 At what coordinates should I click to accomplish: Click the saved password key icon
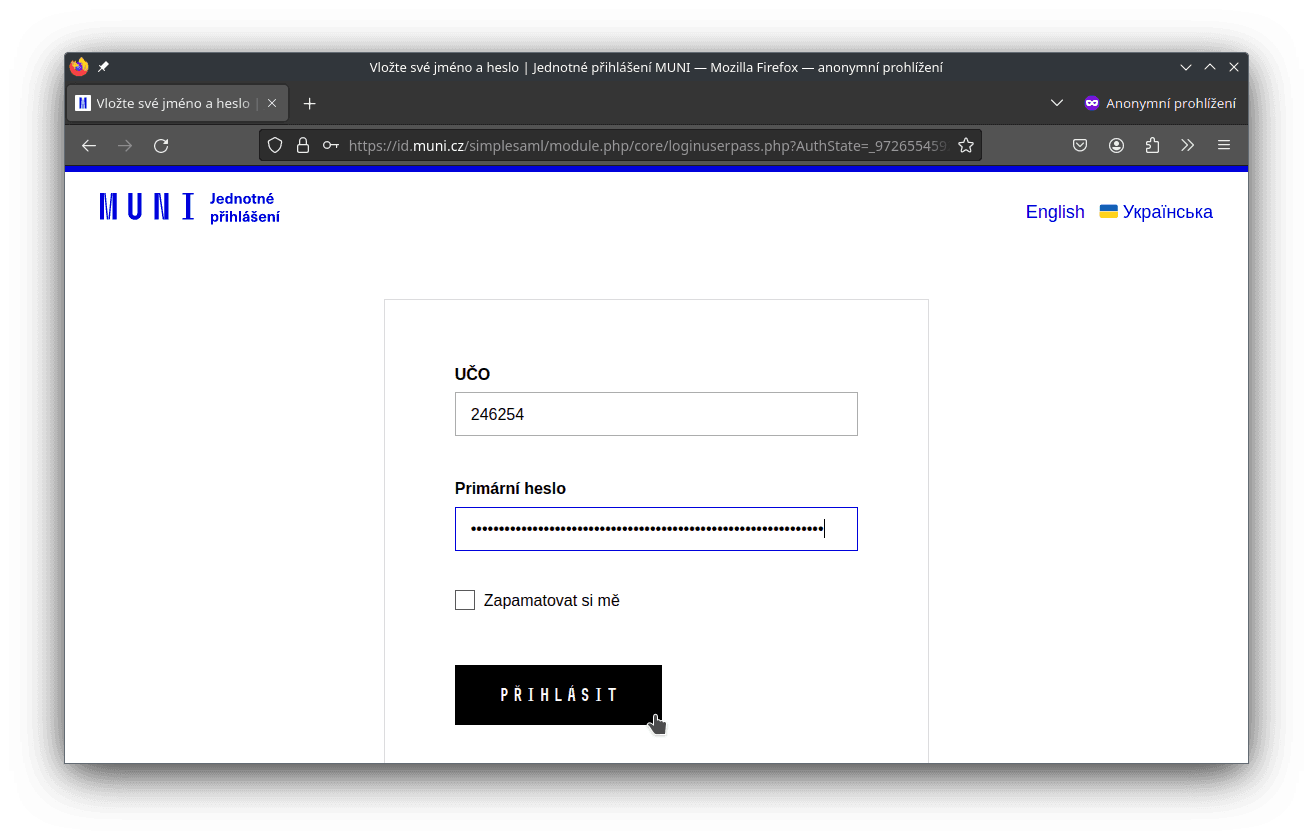330,145
